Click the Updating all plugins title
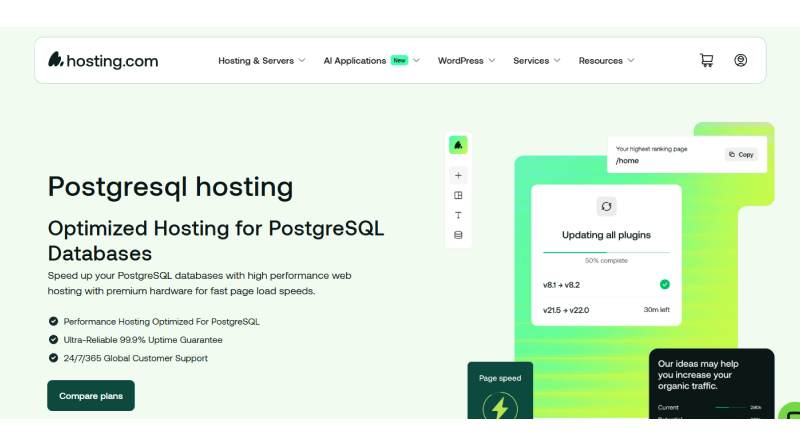 pos(606,235)
